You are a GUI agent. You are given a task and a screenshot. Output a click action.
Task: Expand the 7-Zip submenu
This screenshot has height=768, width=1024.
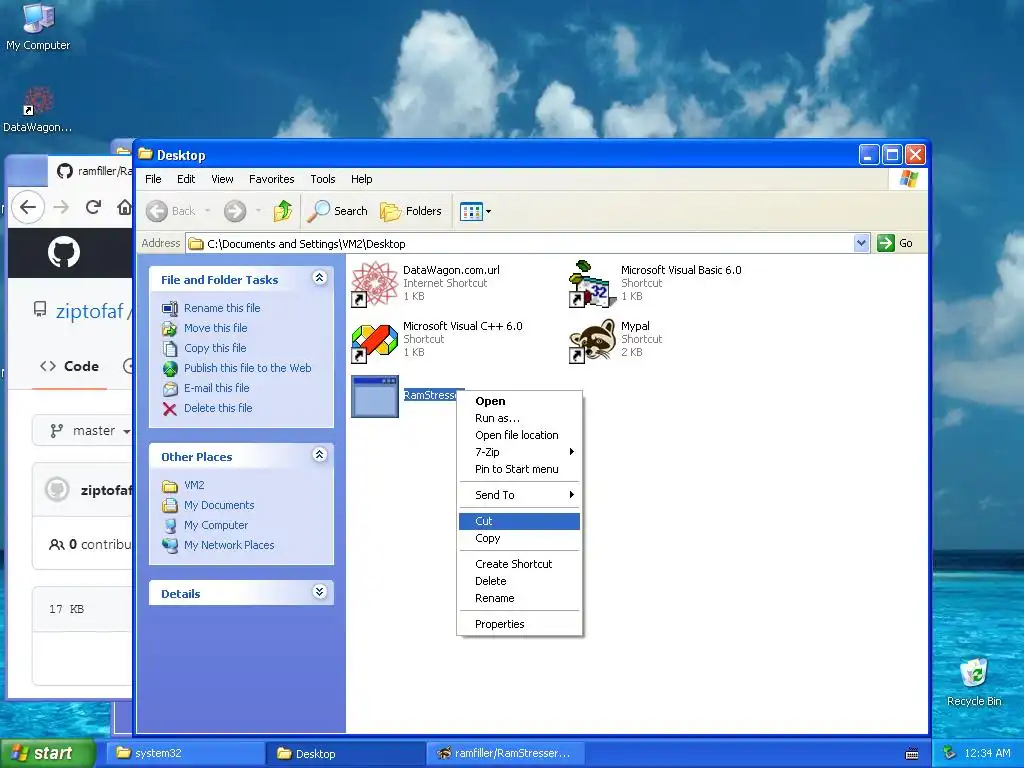(x=519, y=452)
